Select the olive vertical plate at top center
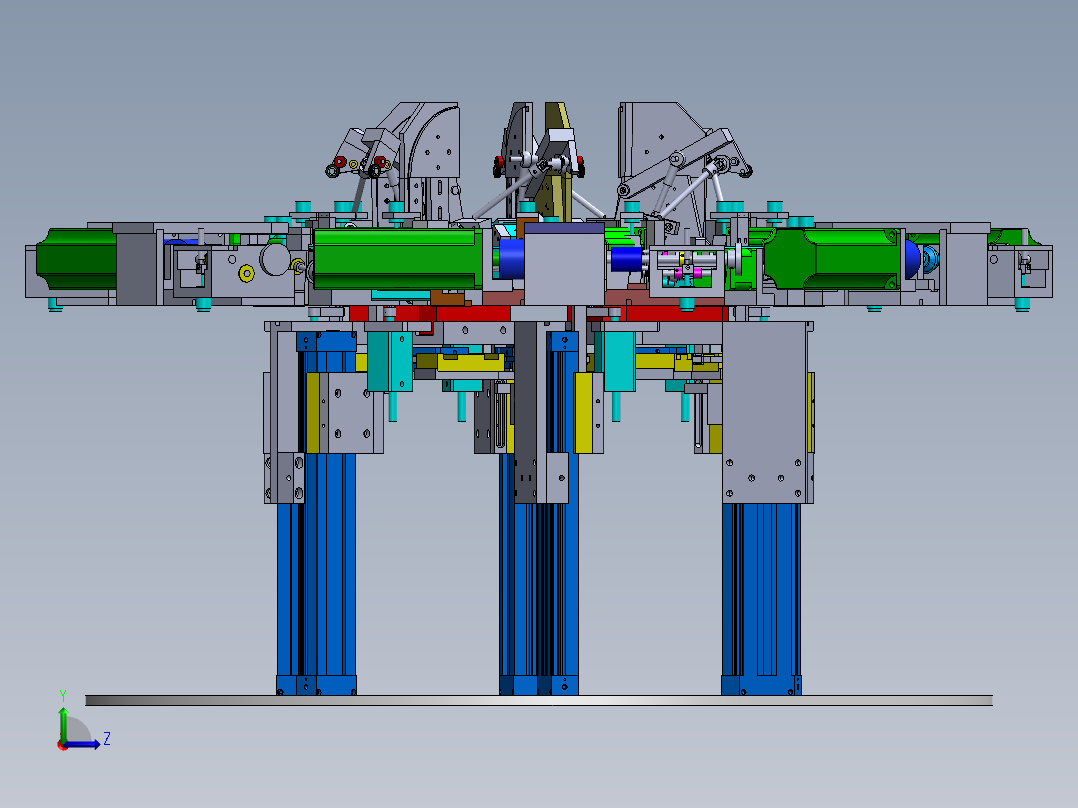 558,162
